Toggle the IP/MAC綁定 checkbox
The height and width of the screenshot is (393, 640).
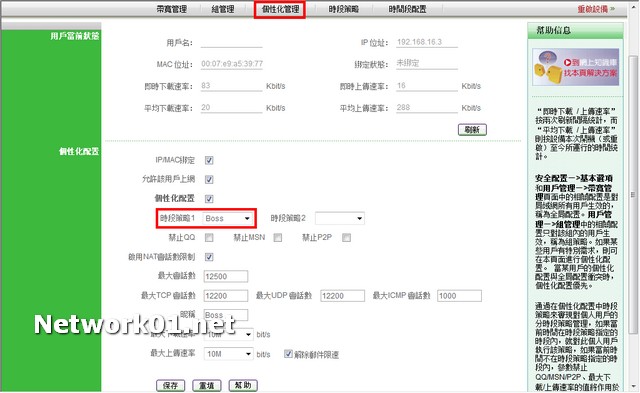209,160
